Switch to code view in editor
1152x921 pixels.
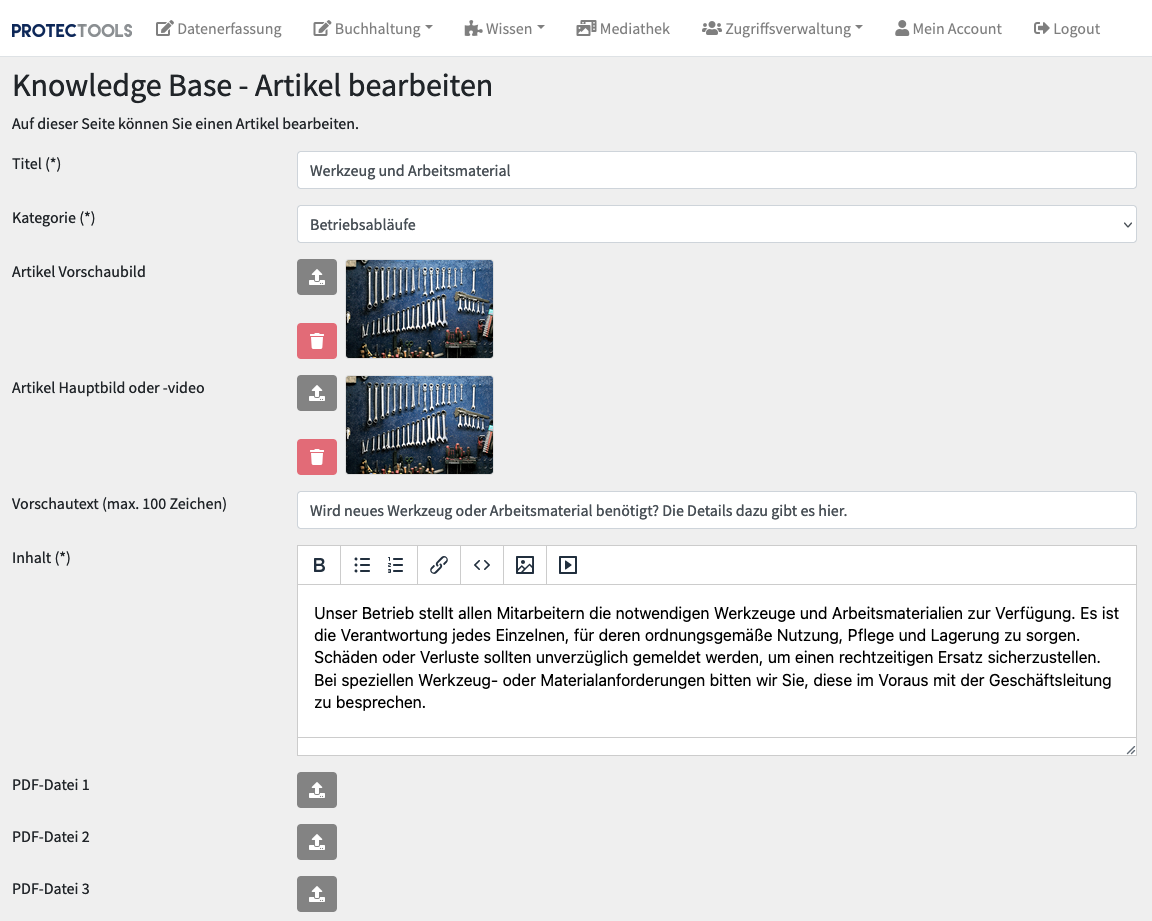pyautogui.click(x=482, y=565)
